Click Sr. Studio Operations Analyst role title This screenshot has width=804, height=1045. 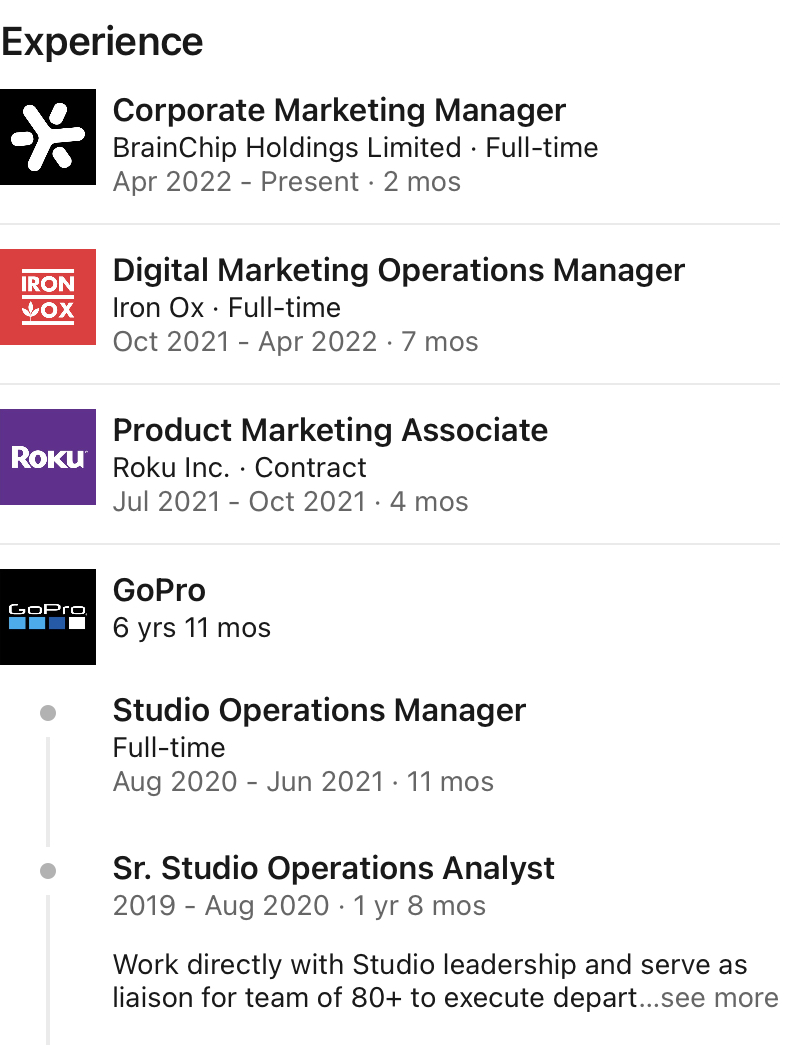(x=333, y=869)
